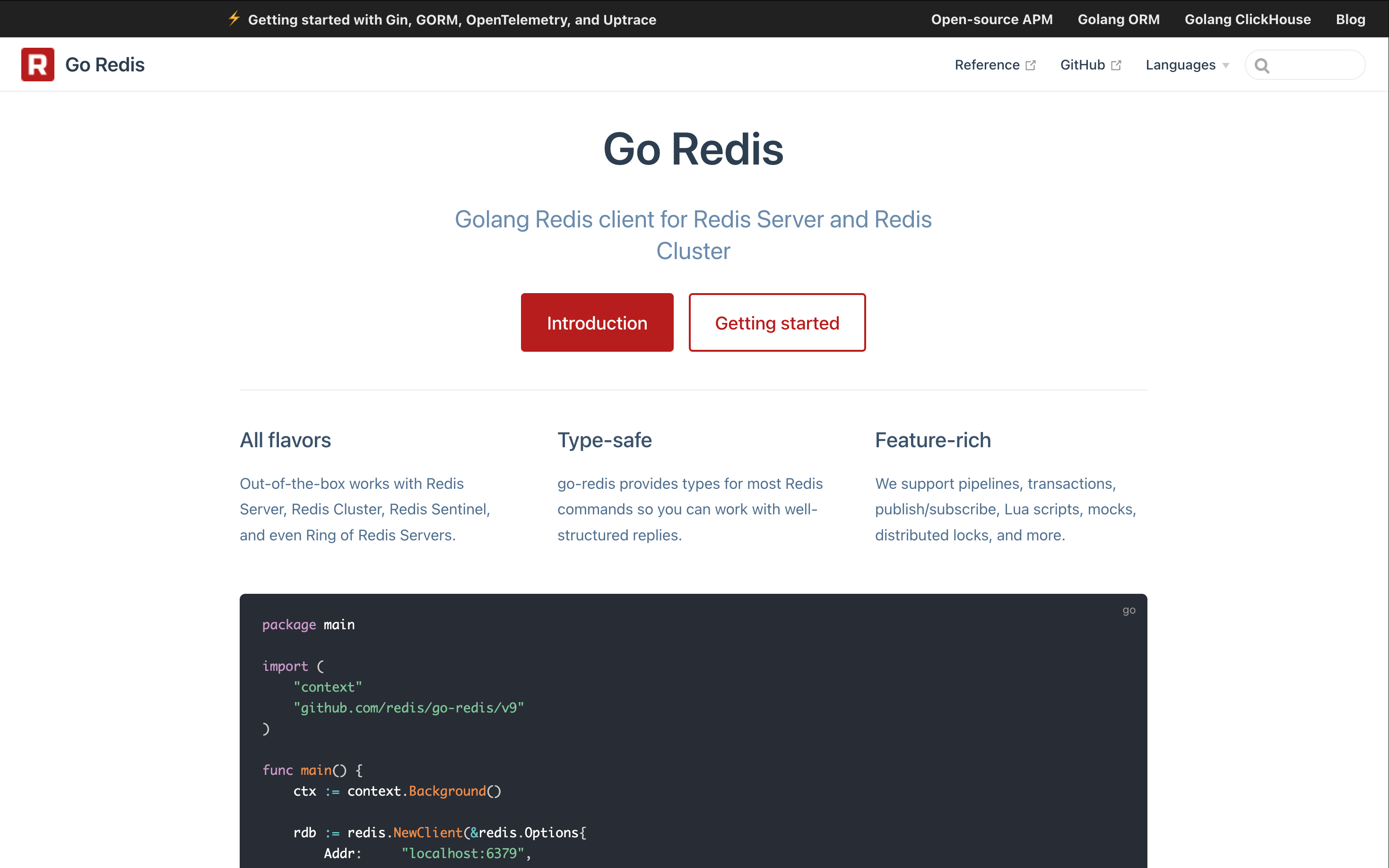Image resolution: width=1389 pixels, height=868 pixels.
Task: Click the magnifier search icon
Action: 1261,65
